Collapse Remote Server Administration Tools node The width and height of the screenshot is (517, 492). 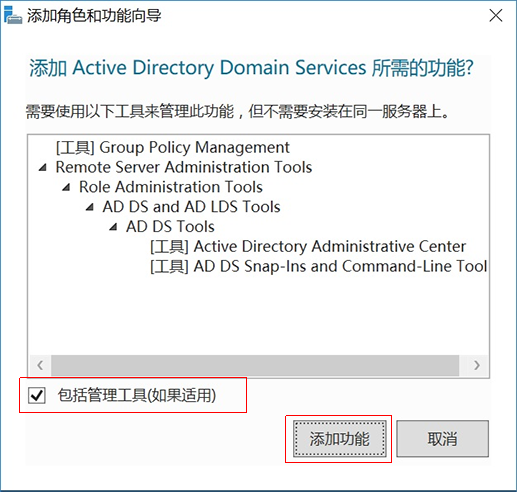click(x=42, y=167)
